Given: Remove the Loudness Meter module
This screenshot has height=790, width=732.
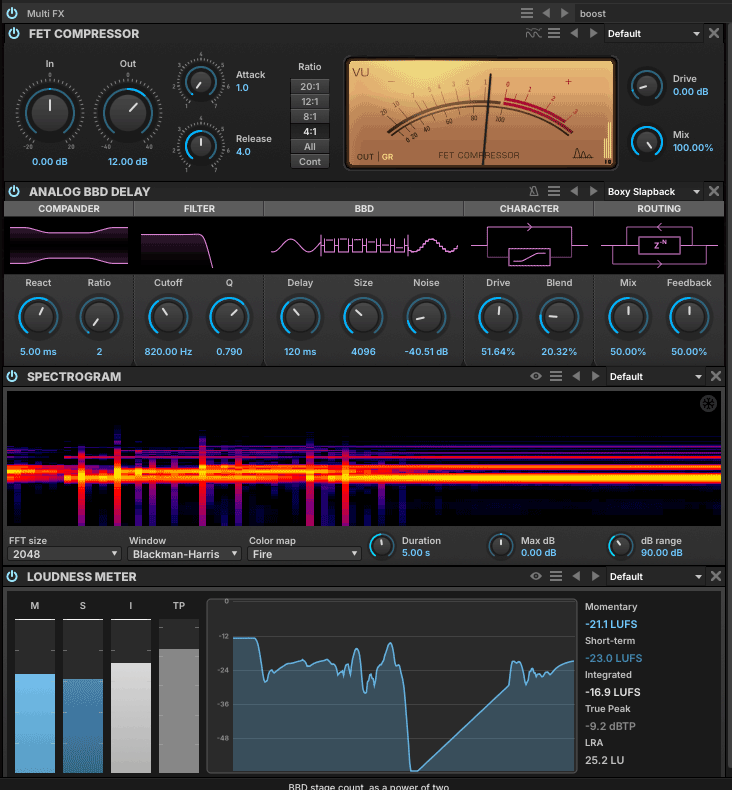Looking at the screenshot, I should click(716, 576).
